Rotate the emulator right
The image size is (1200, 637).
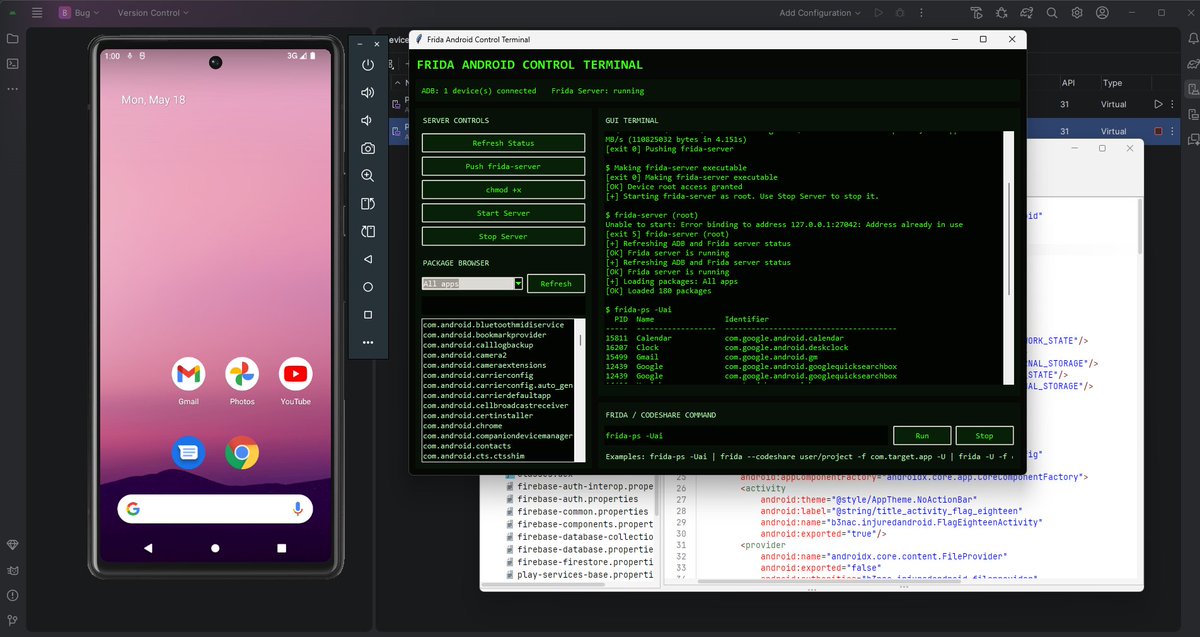point(368,231)
